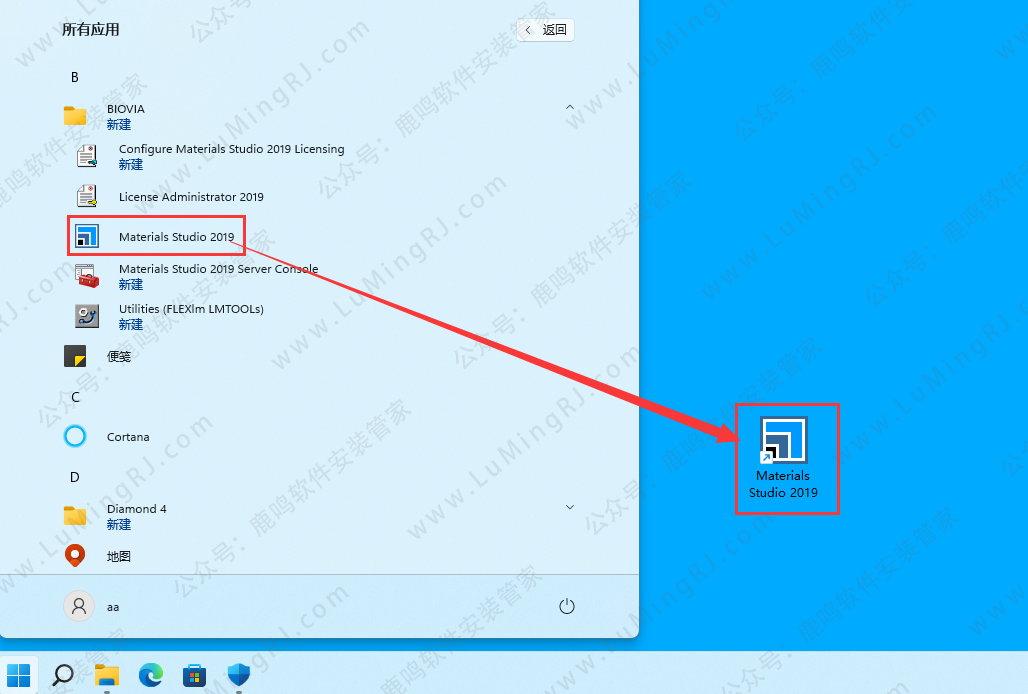Image resolution: width=1028 pixels, height=694 pixels.
Task: Open Materials Studio 2019 desktop shortcut
Action: tap(784, 458)
